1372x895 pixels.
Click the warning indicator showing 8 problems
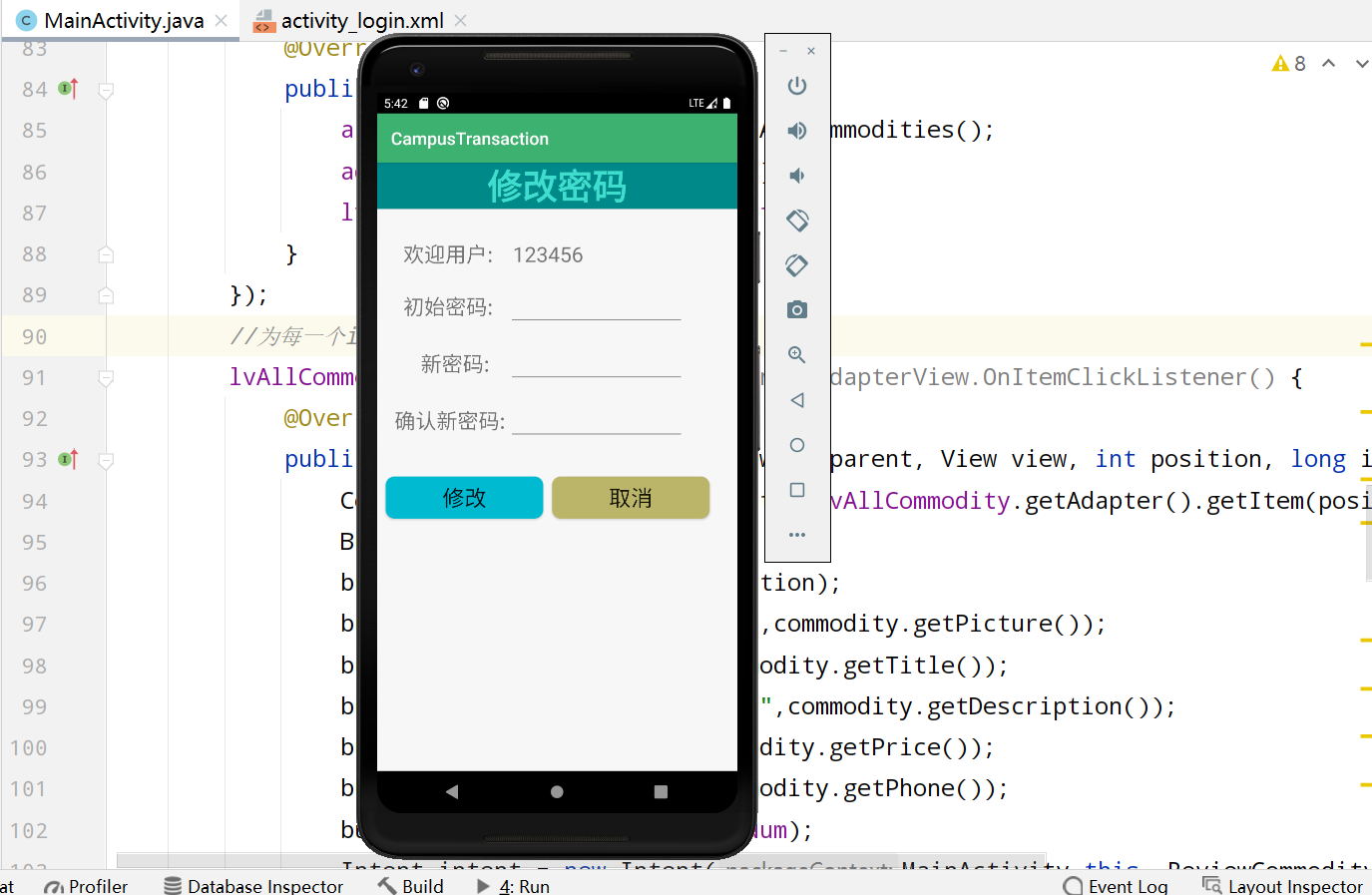1289,64
